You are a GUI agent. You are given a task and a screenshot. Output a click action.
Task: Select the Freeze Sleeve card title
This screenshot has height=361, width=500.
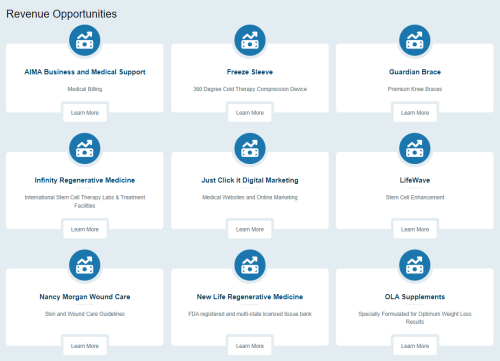(250, 72)
